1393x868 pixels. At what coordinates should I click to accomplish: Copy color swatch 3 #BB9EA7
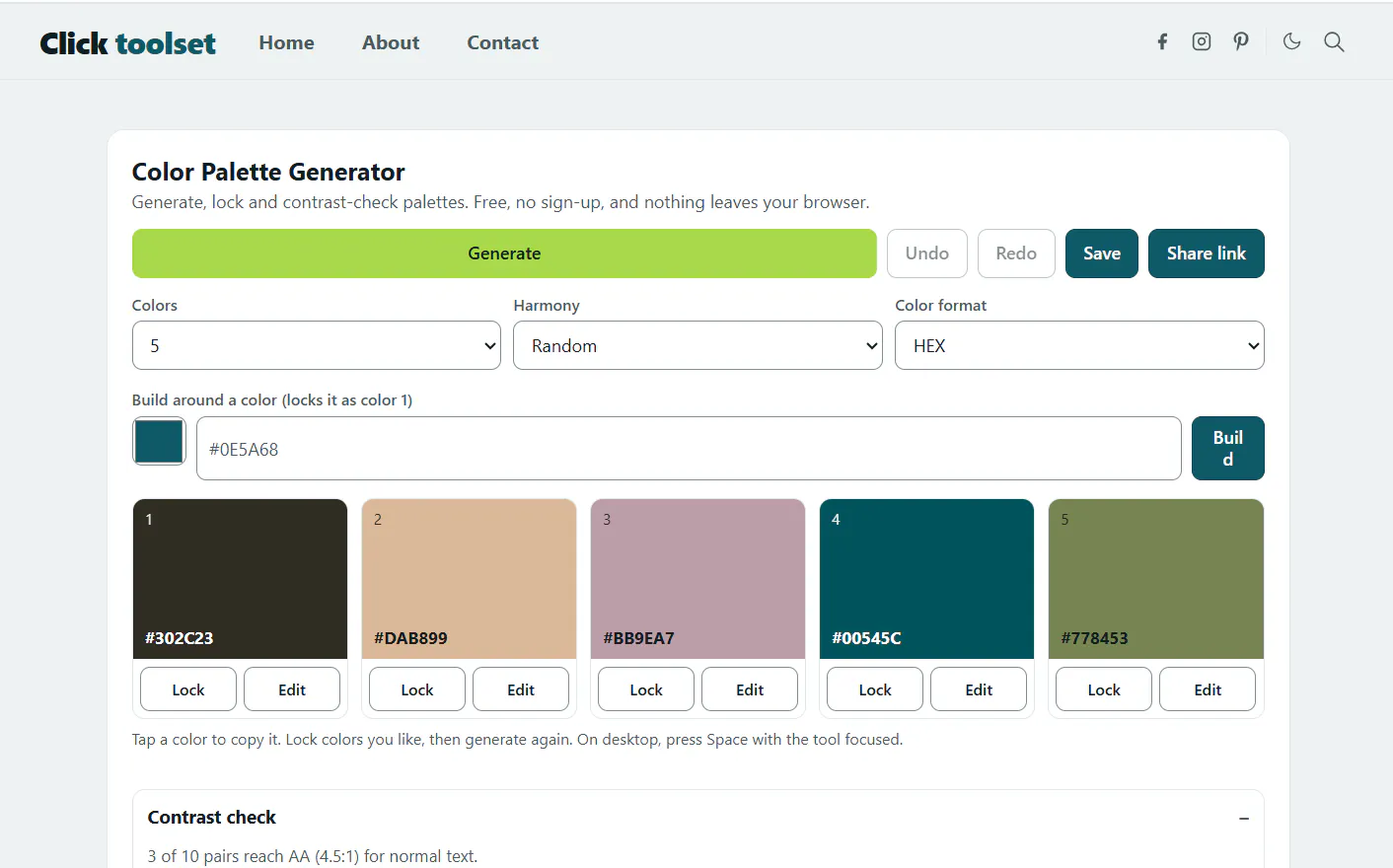[x=697, y=579]
